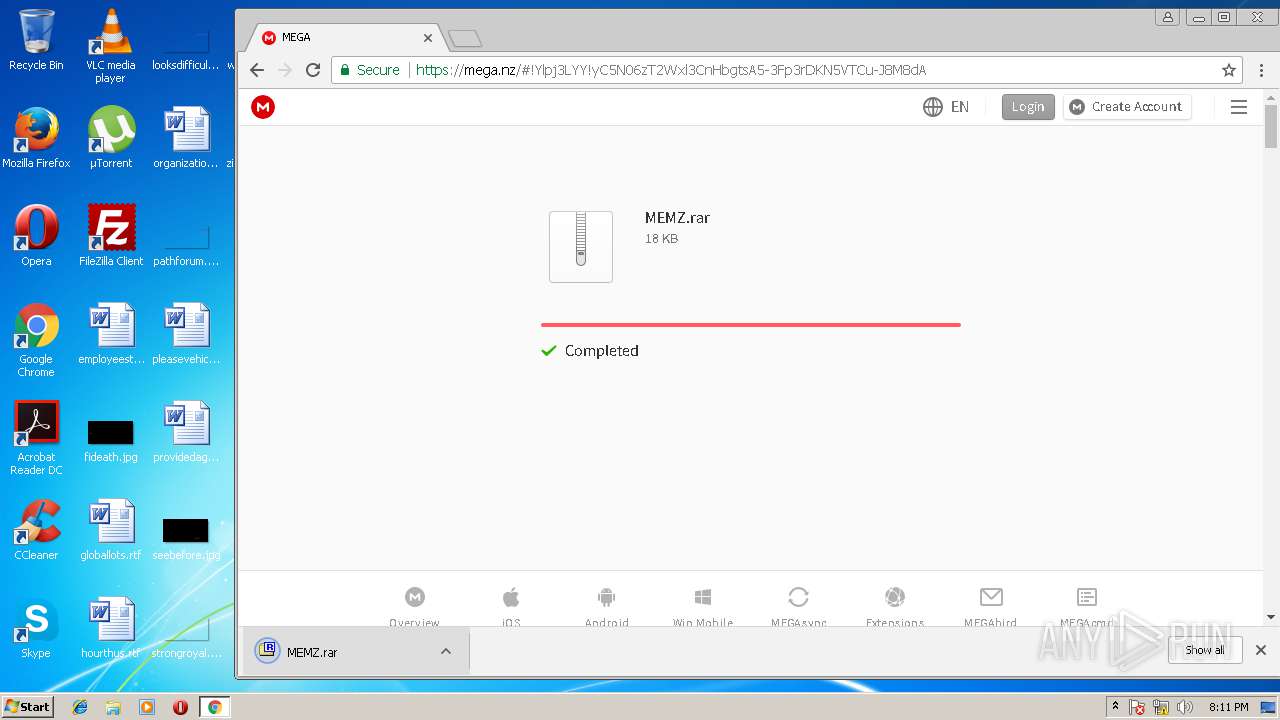Select providedag document on desktop
Screen dimensions: 1280x720
(x=186, y=432)
